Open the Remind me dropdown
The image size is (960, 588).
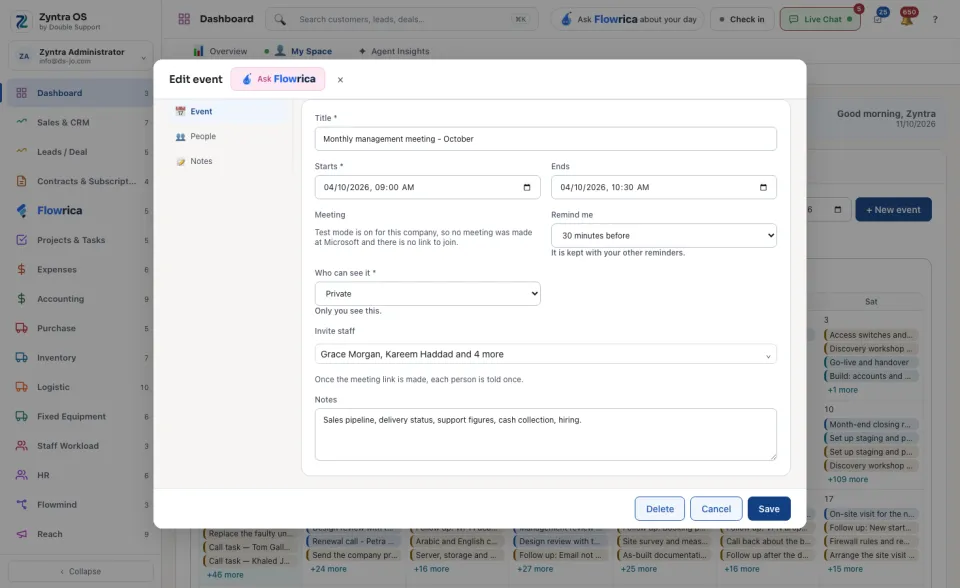(x=664, y=236)
